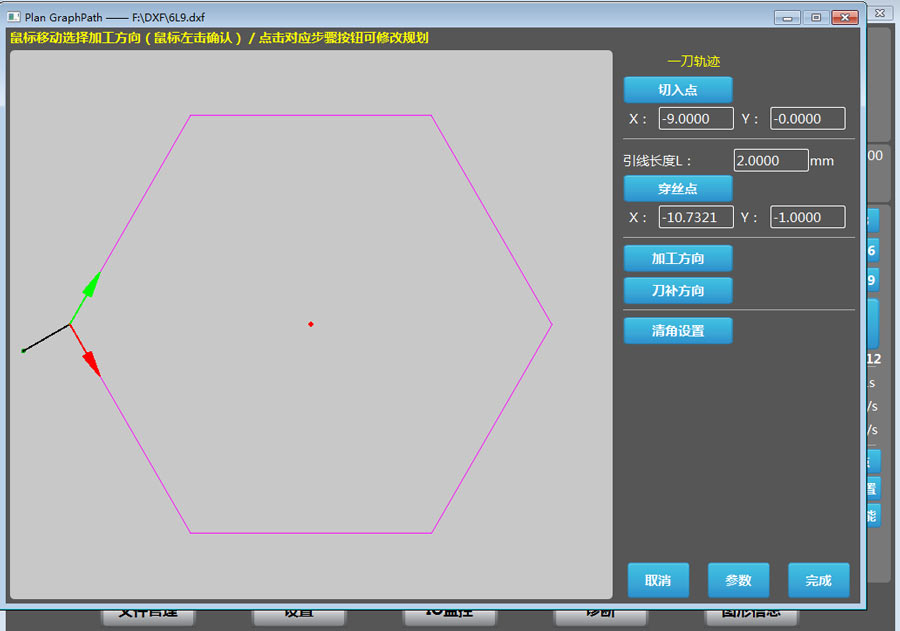Edit the 穿丝点 X field showing -10.7321

(x=696, y=217)
